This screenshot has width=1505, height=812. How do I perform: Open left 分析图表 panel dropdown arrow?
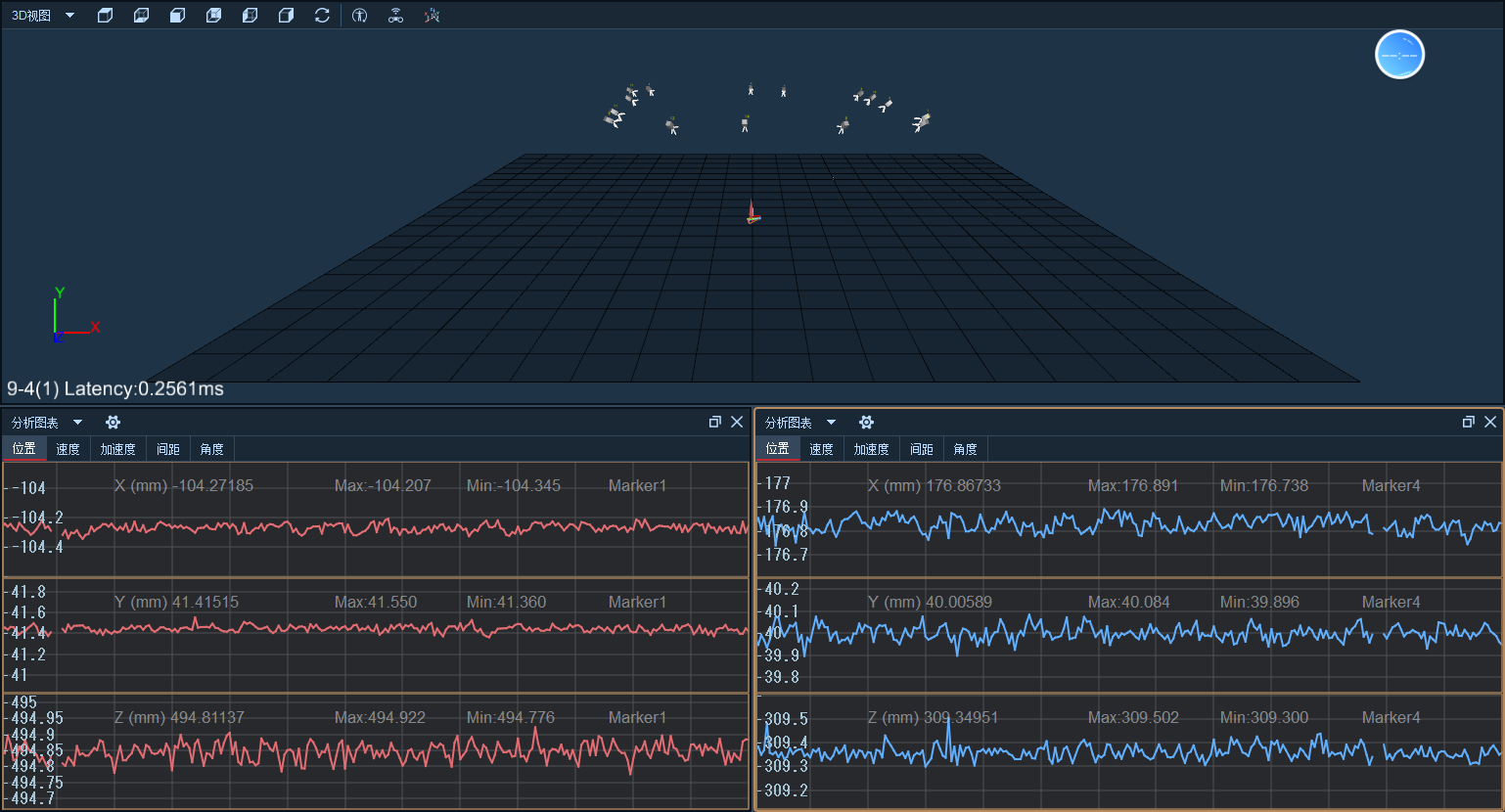point(77,423)
